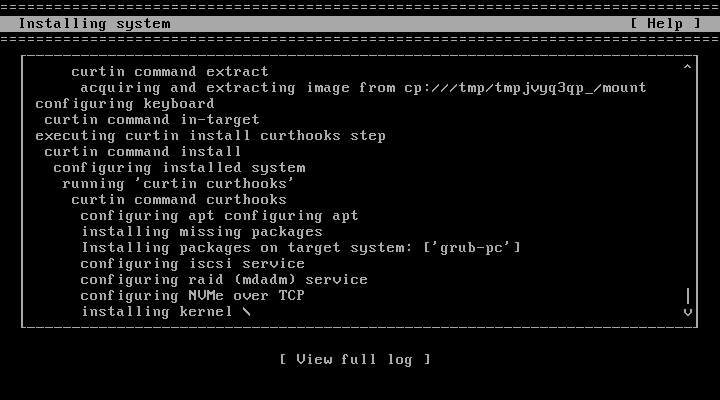Select the grub-pc package installation log line
The width and height of the screenshot is (720, 400).
300,248
